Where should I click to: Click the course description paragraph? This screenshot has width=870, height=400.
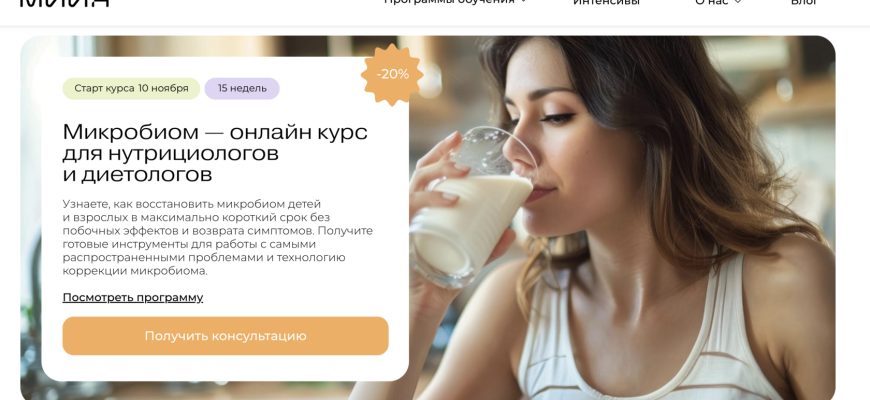click(218, 237)
